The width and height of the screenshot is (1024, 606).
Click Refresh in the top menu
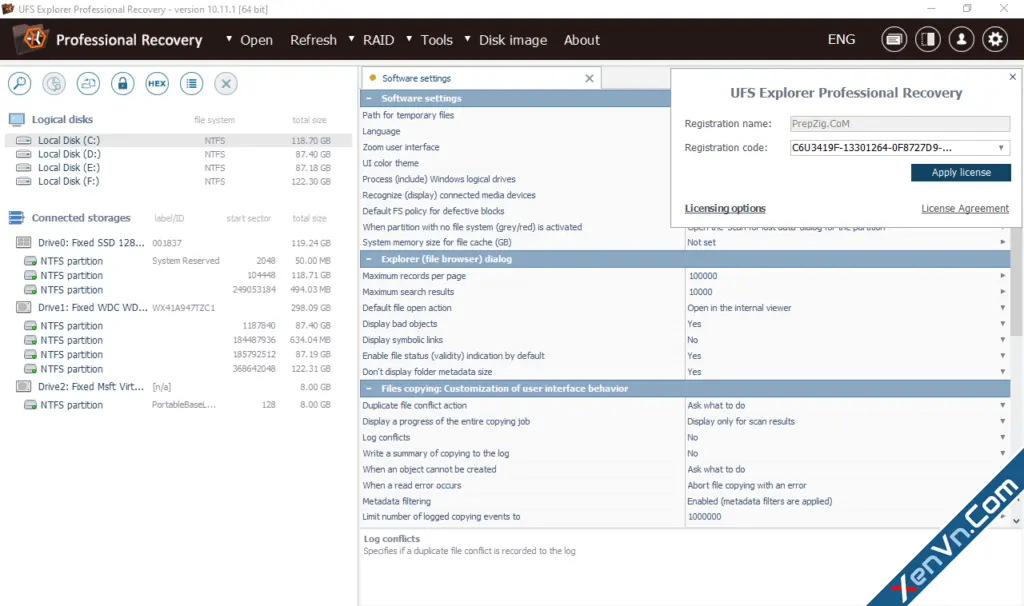(x=313, y=40)
